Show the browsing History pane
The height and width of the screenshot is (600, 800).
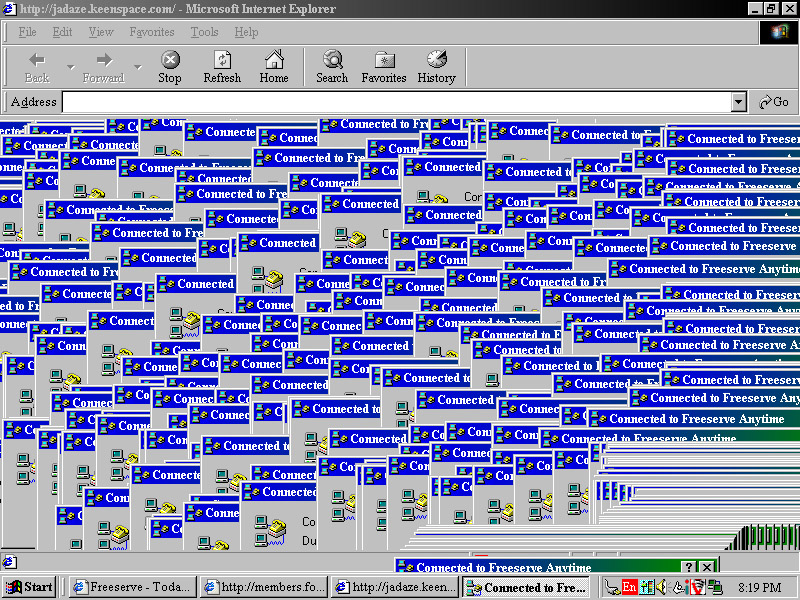(x=436, y=67)
